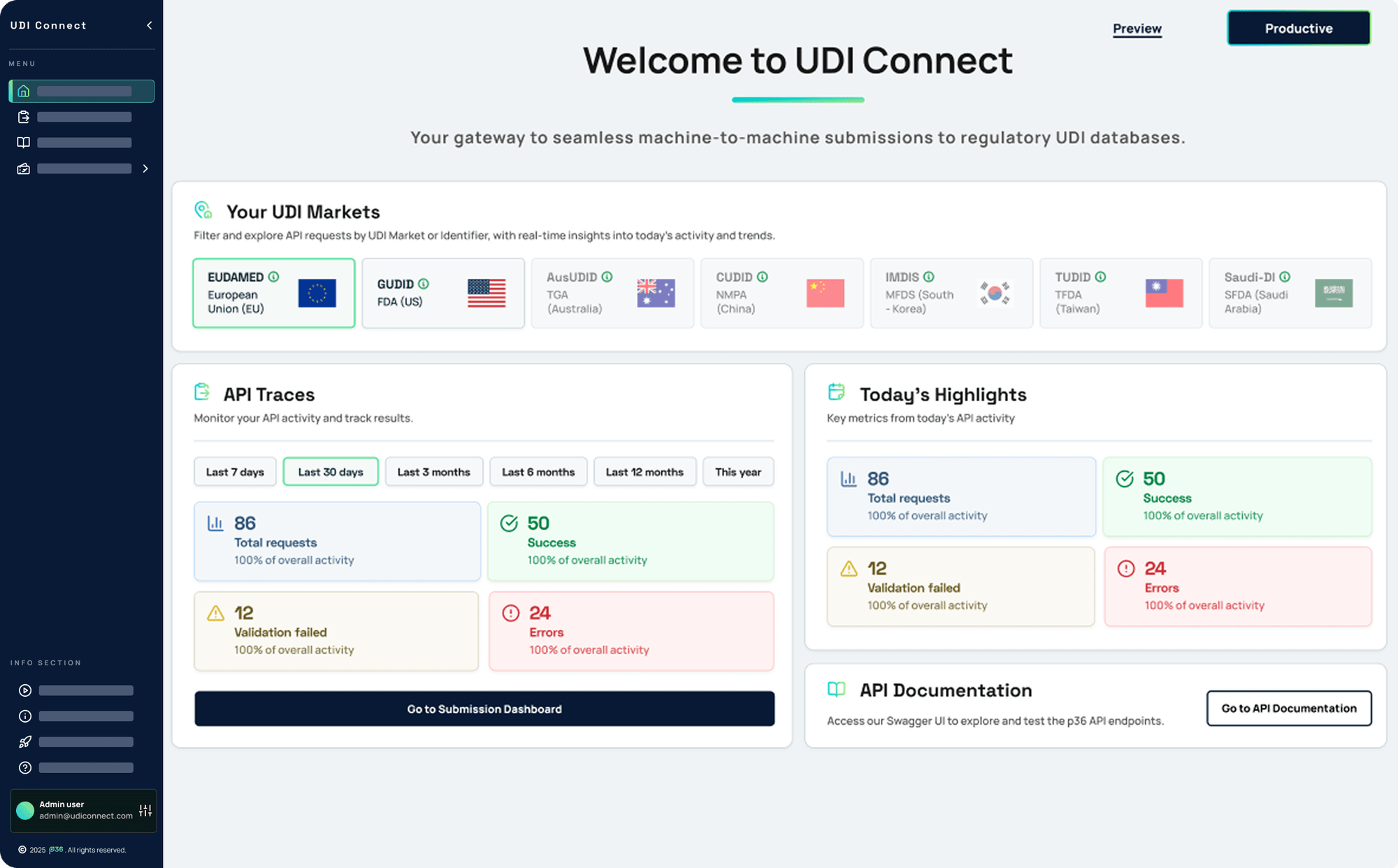Open the submissions clipboard icon in sidebar

click(x=23, y=117)
